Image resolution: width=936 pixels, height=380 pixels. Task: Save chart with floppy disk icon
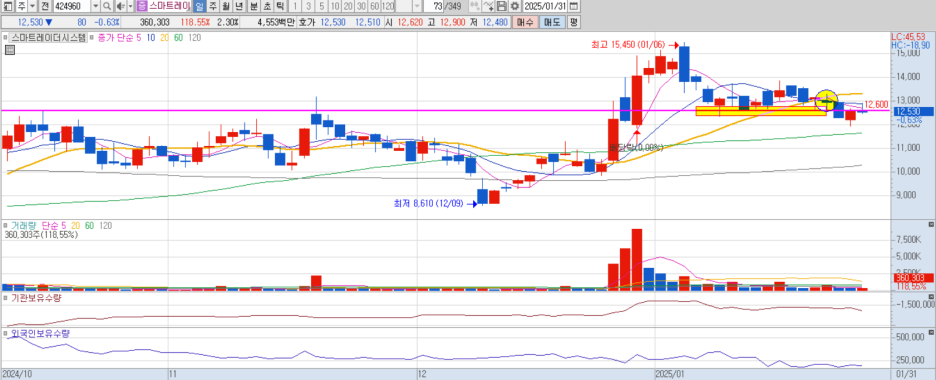click(x=501, y=7)
